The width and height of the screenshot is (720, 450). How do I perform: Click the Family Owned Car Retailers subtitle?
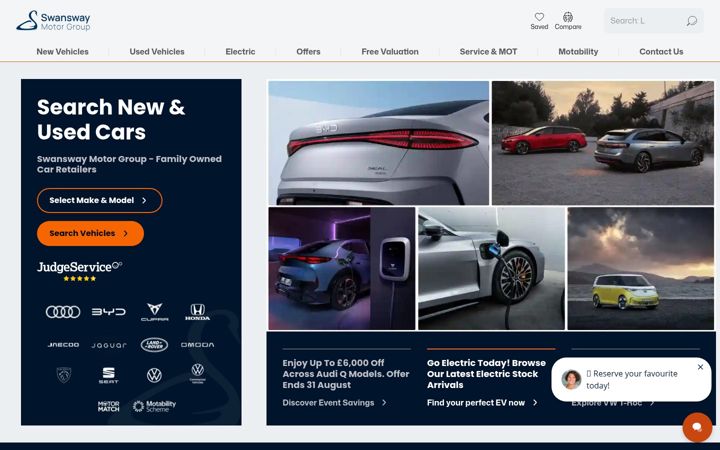129,164
